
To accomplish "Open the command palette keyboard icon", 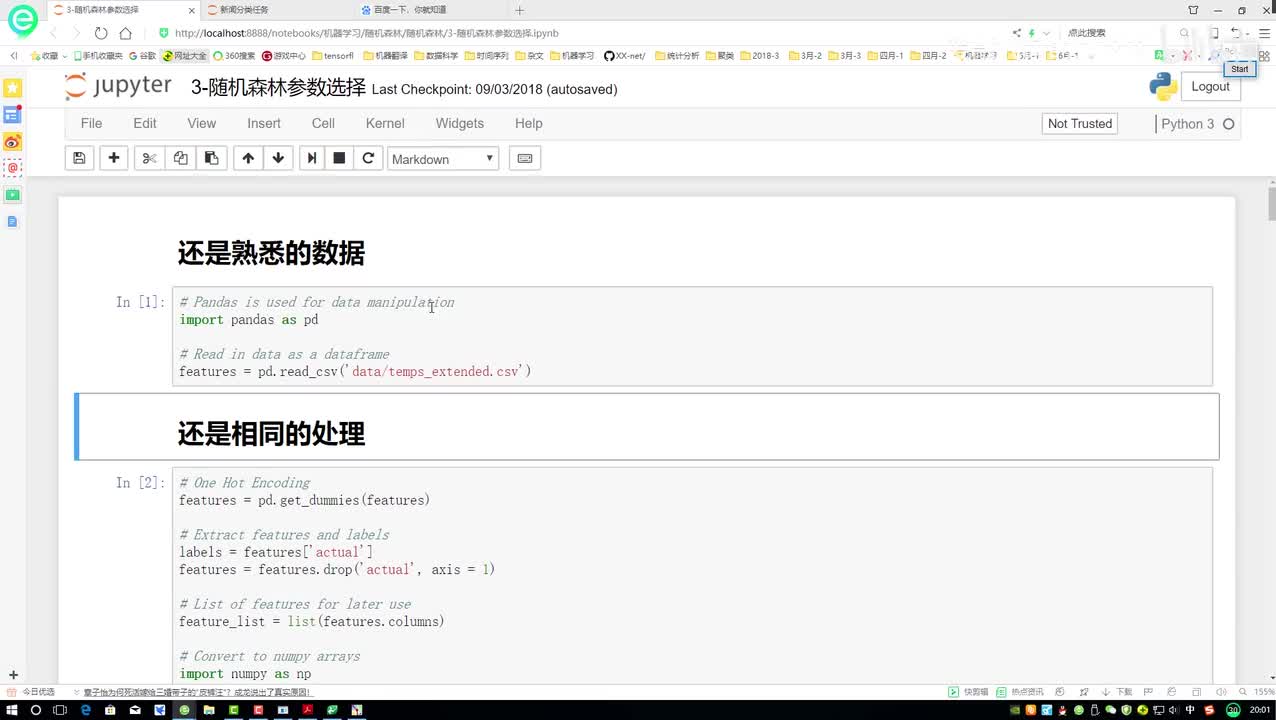I will click(525, 158).
